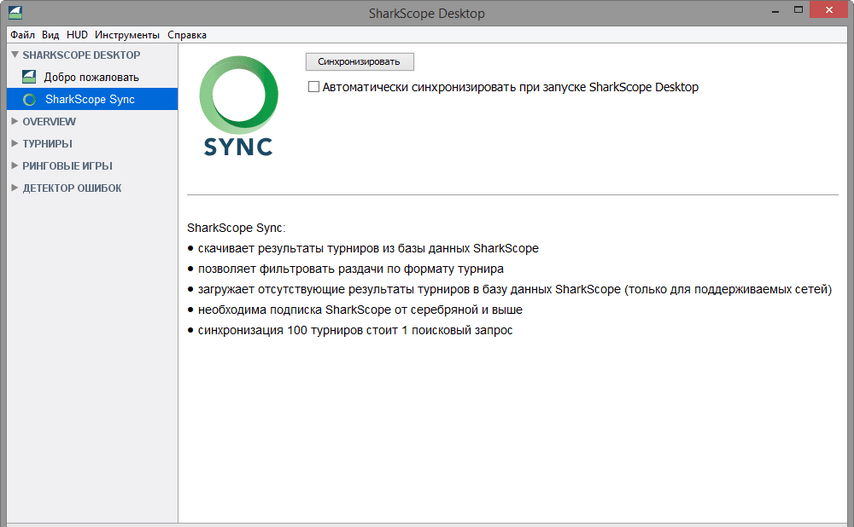
Task: Close the SharkScope Desktop window
Action: (x=829, y=10)
